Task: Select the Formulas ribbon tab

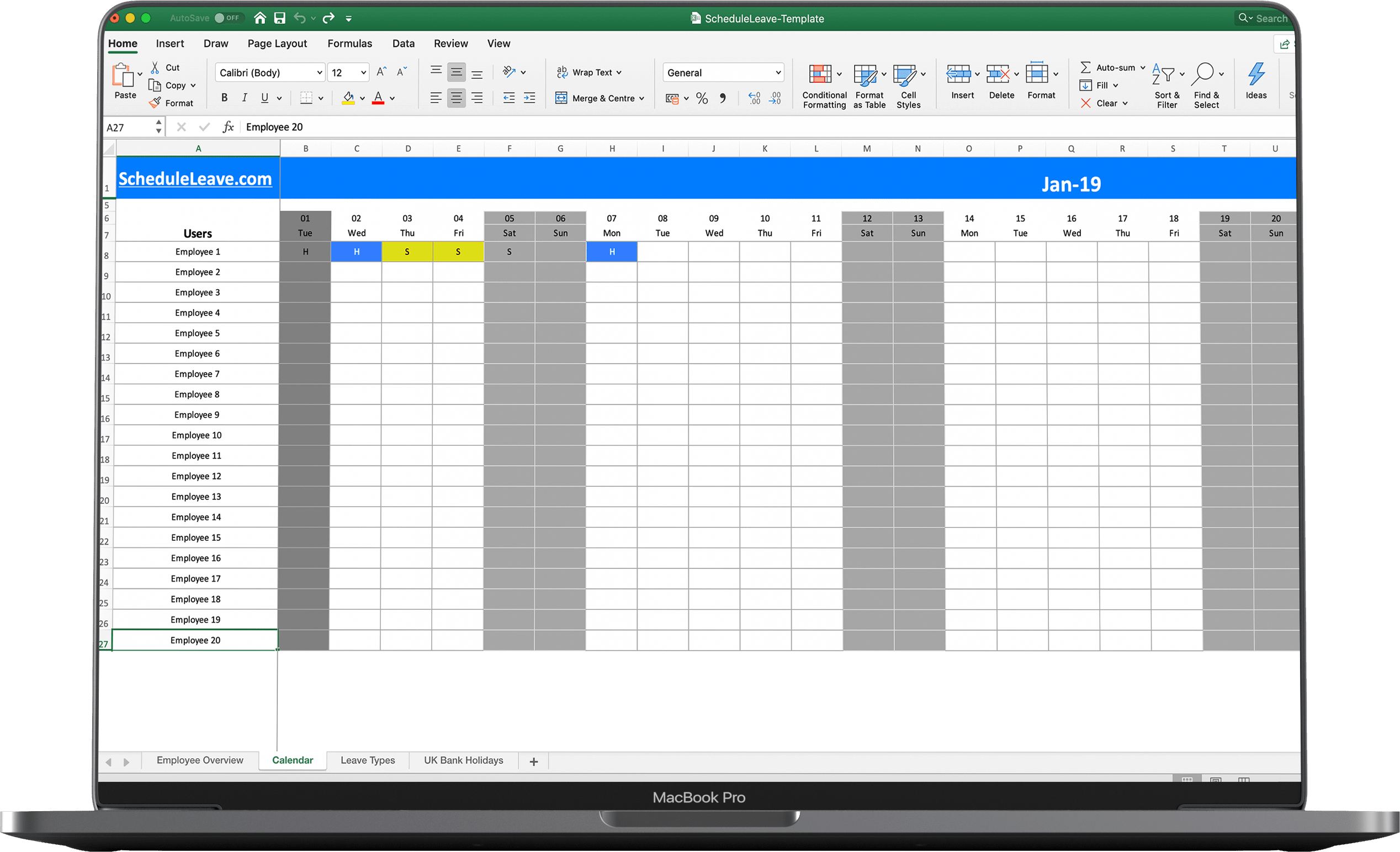Action: (348, 43)
